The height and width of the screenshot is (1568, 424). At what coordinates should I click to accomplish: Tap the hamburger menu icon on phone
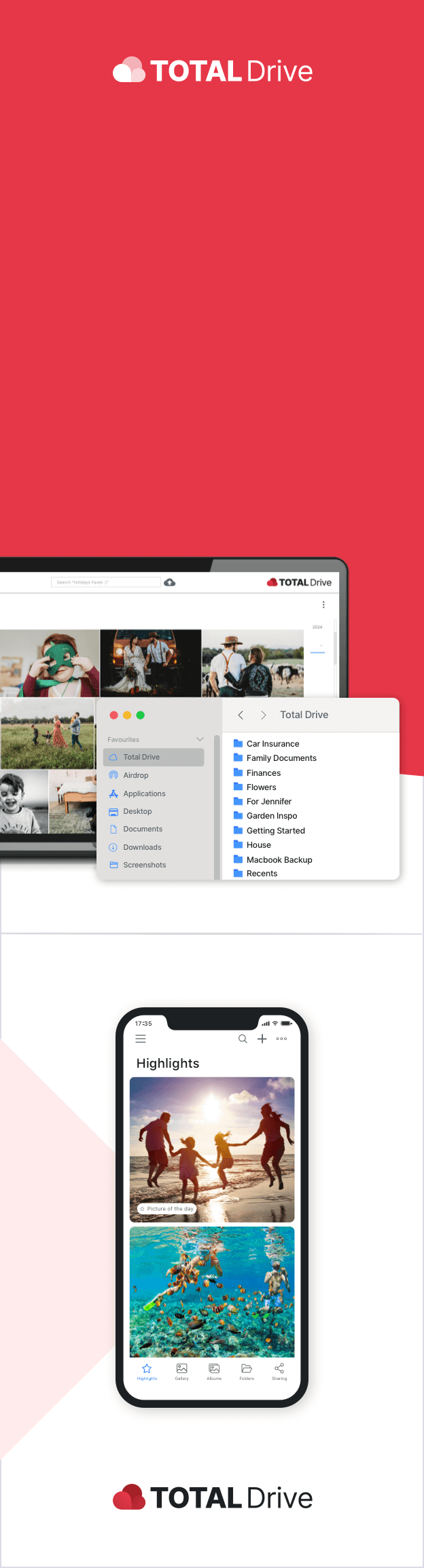coord(141,1039)
